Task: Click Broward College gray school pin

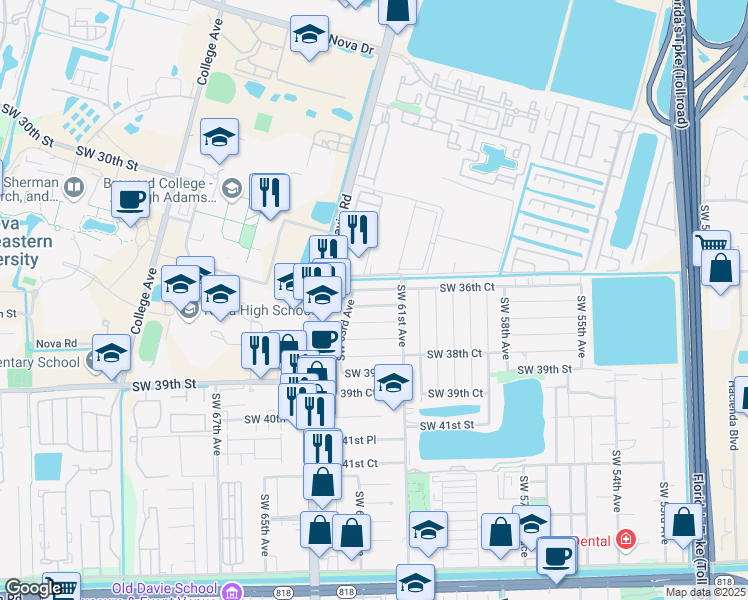Action: (x=232, y=189)
